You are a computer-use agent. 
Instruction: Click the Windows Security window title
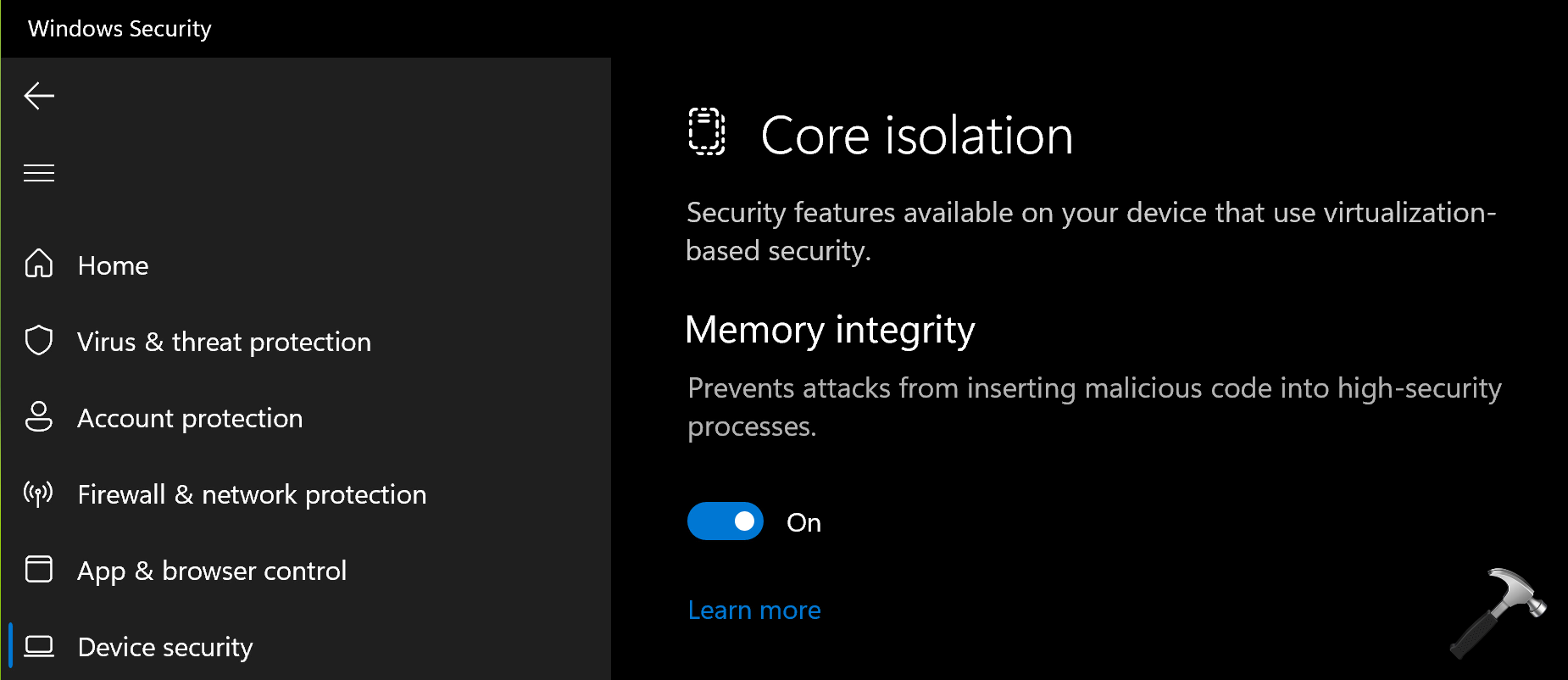tap(120, 29)
